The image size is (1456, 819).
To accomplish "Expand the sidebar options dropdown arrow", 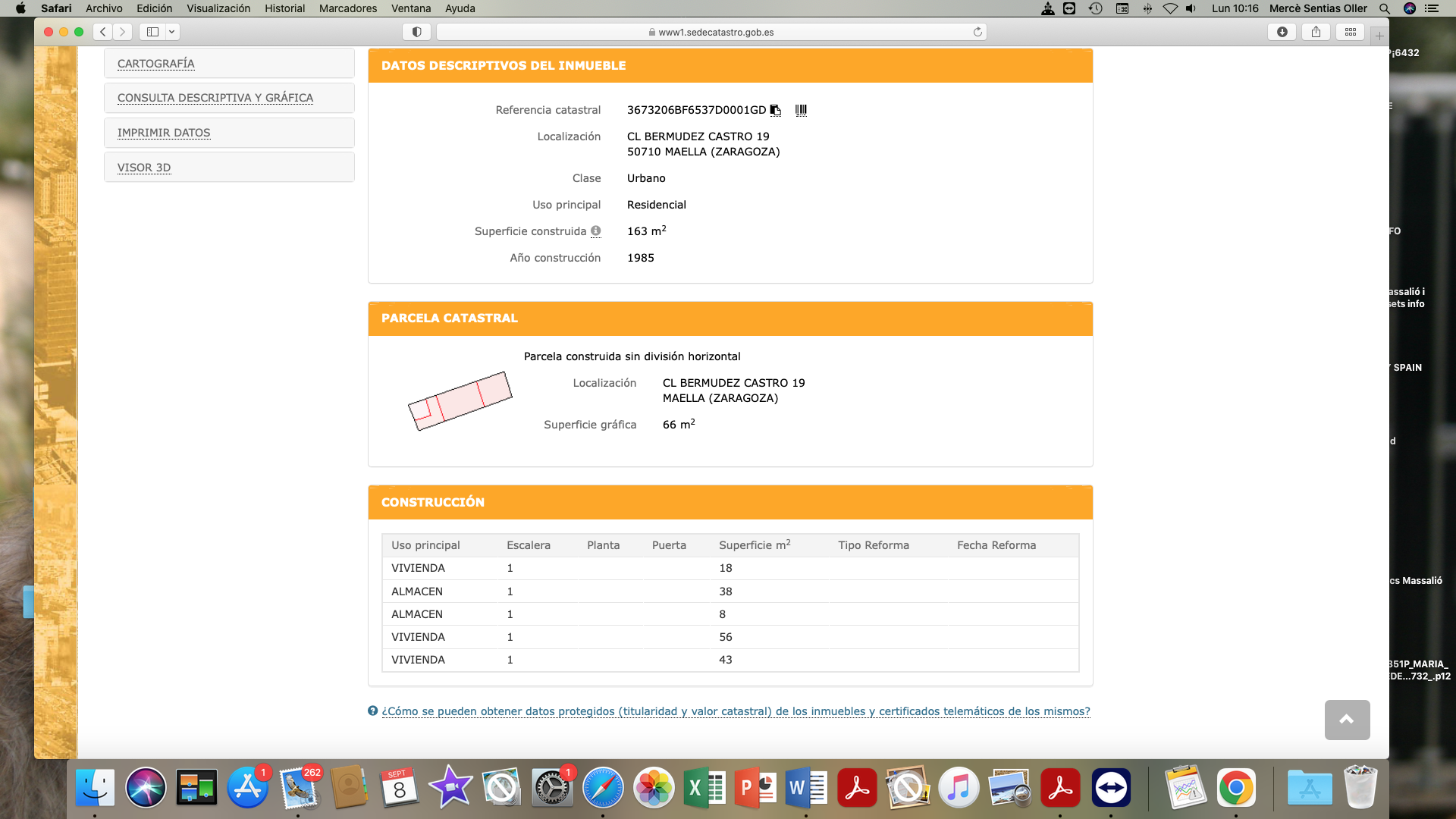I will click(x=172, y=32).
